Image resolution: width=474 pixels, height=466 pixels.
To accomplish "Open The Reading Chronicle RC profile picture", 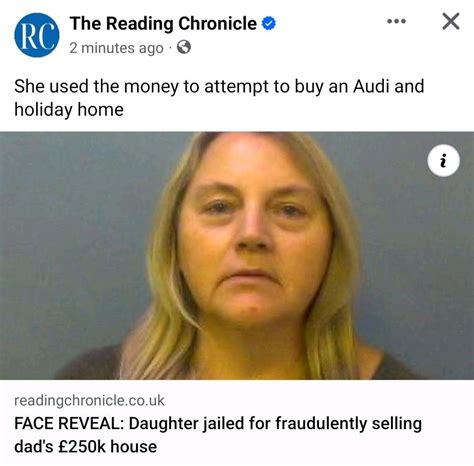I will 37,35.
